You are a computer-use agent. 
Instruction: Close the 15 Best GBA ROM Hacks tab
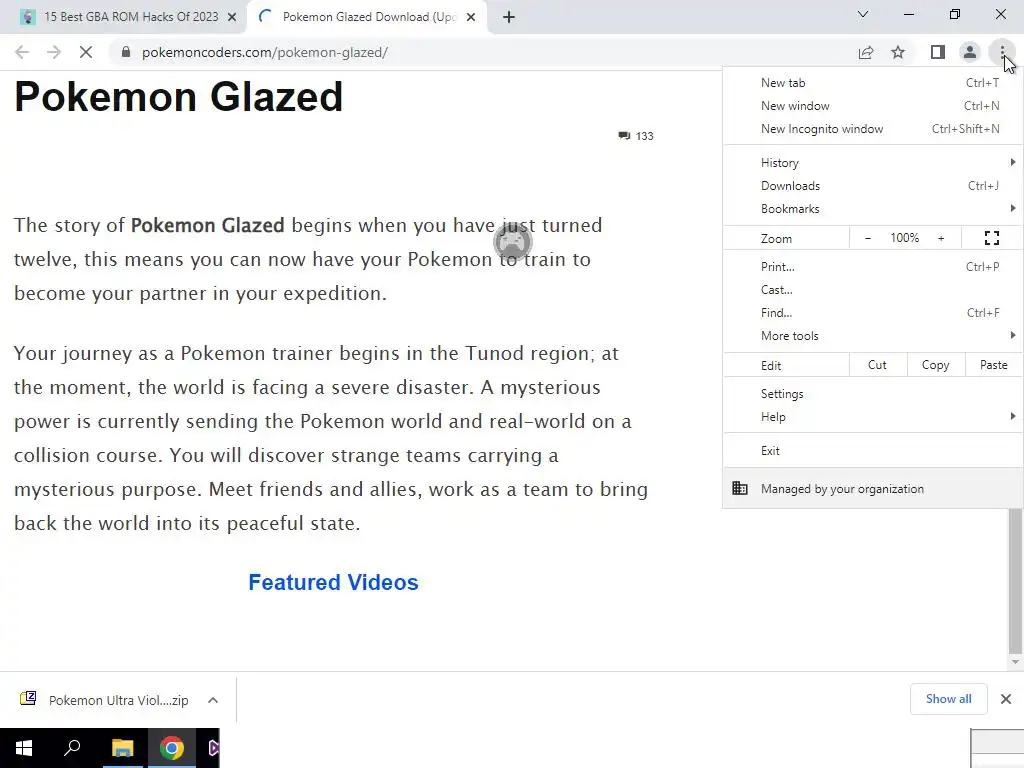point(232,17)
